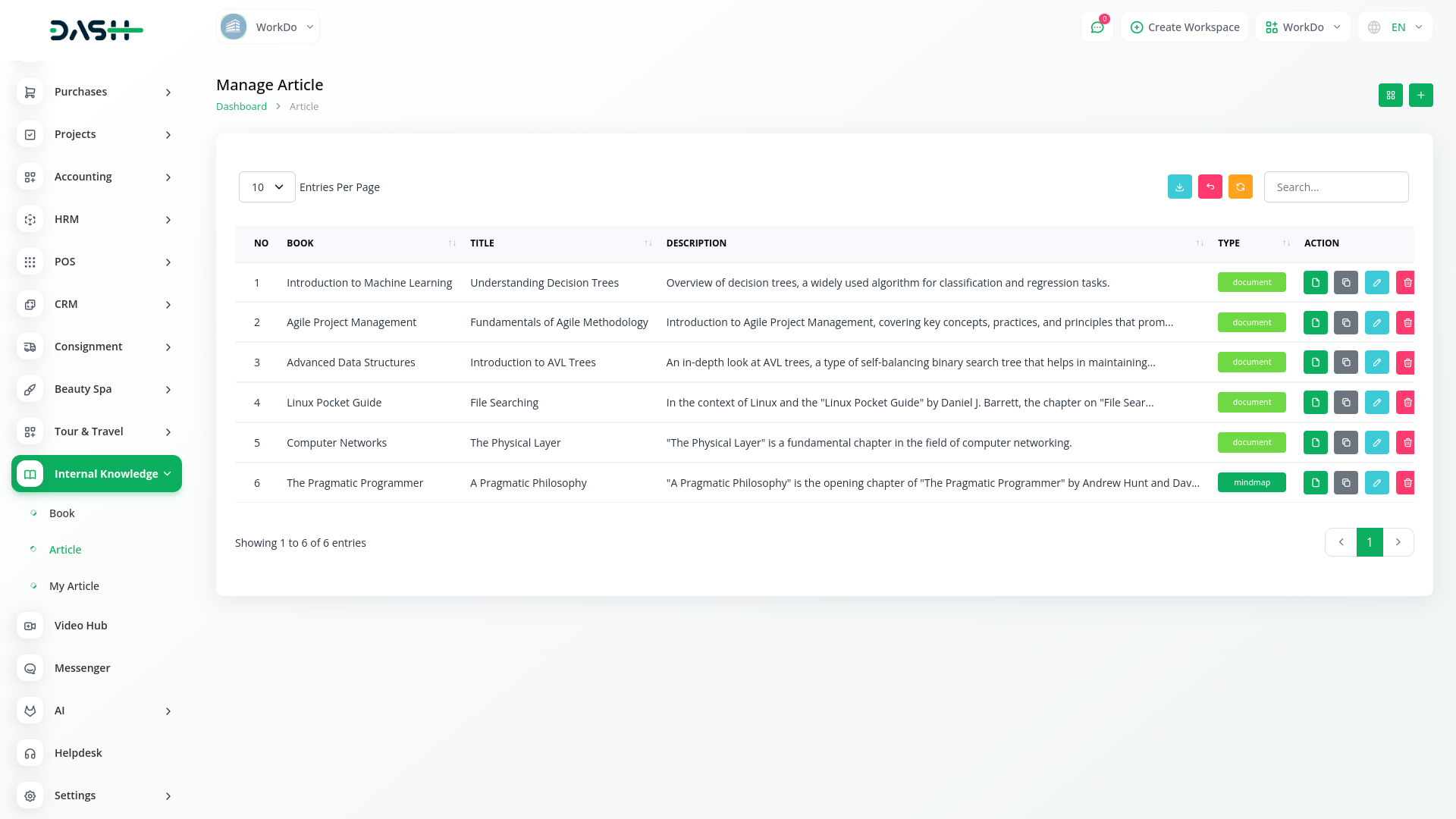Screen dimensions: 1456x819
Task: Open document view for A Pragmatic Philosophy
Action: 1315,483
